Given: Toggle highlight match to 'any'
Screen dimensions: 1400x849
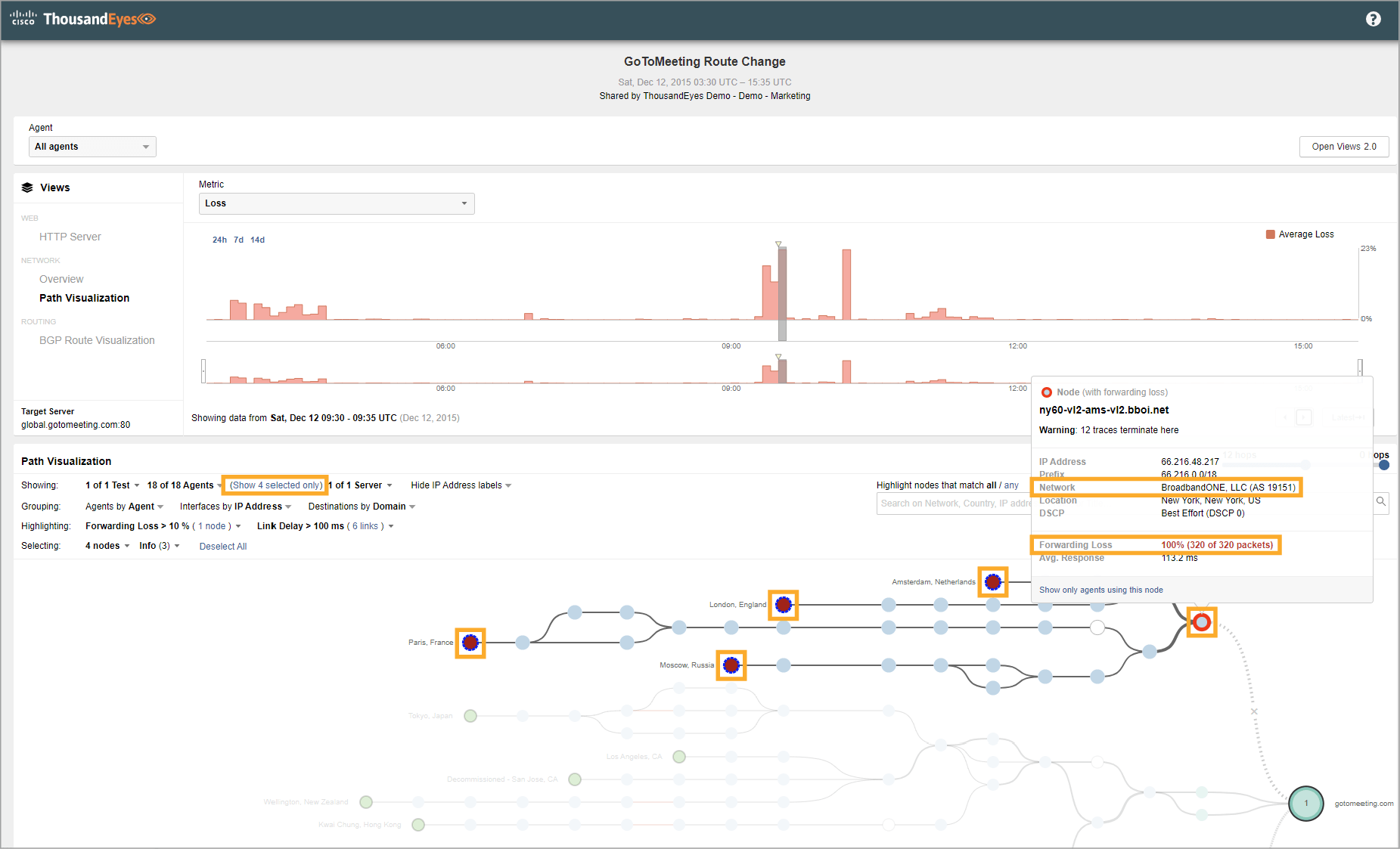Looking at the screenshot, I should 1011,485.
